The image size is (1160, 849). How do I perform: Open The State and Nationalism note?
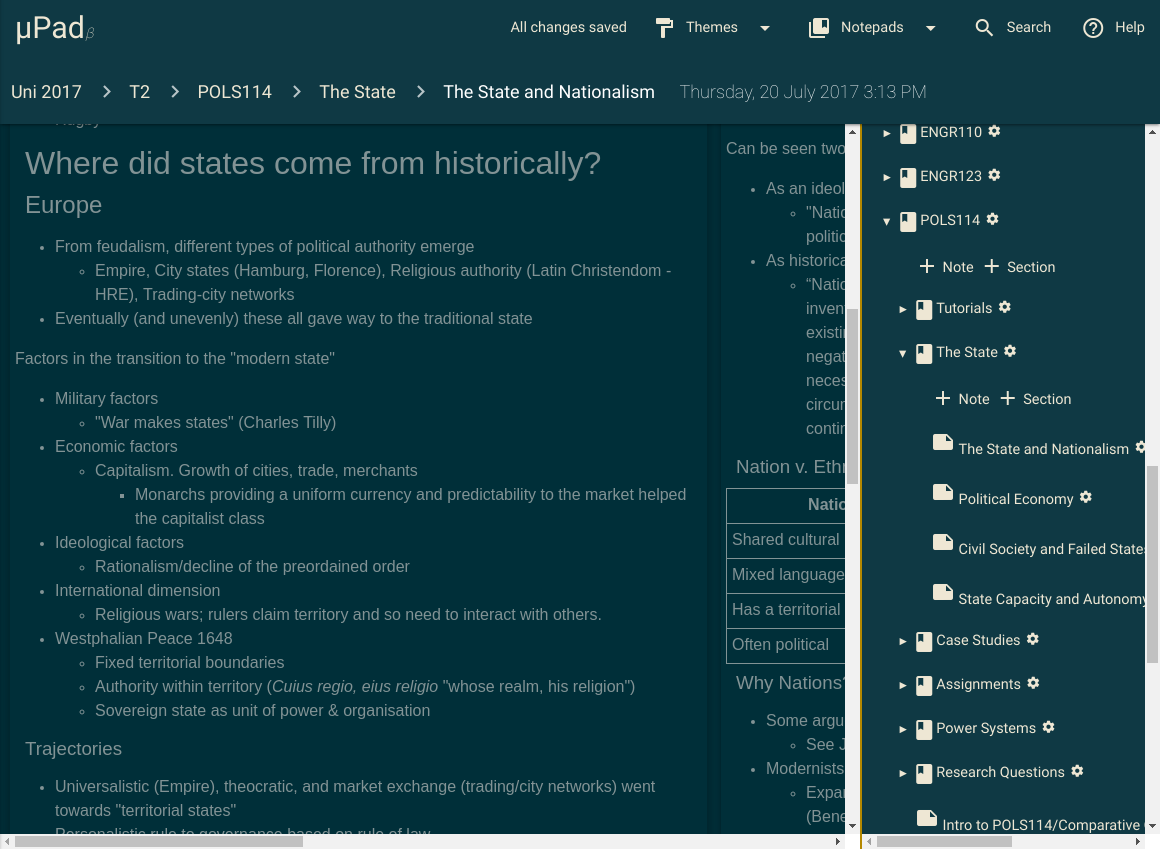click(x=1043, y=449)
